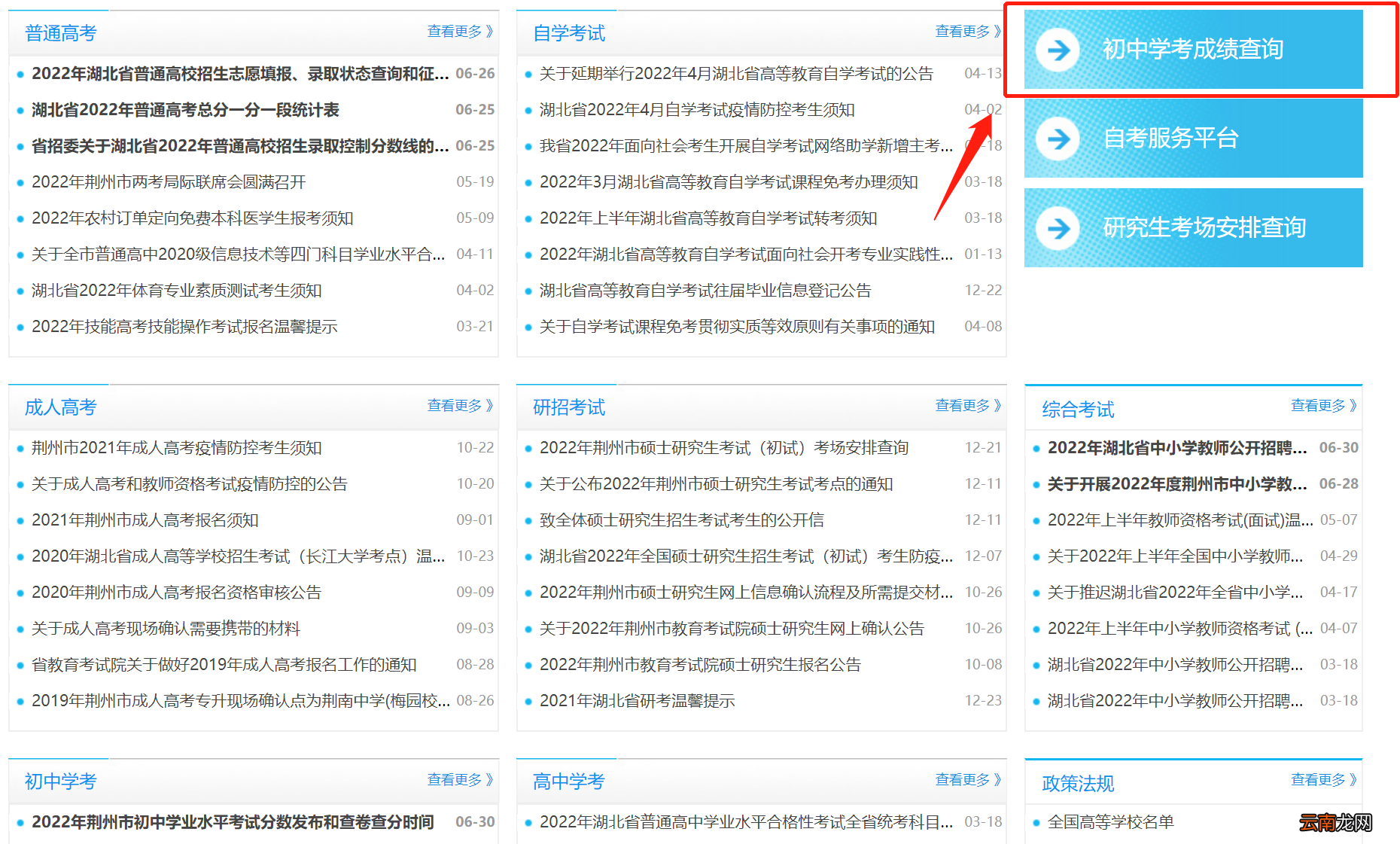Click arrow icon beside 研究生考场安排查询
This screenshot has height=844, width=1400.
(1058, 228)
